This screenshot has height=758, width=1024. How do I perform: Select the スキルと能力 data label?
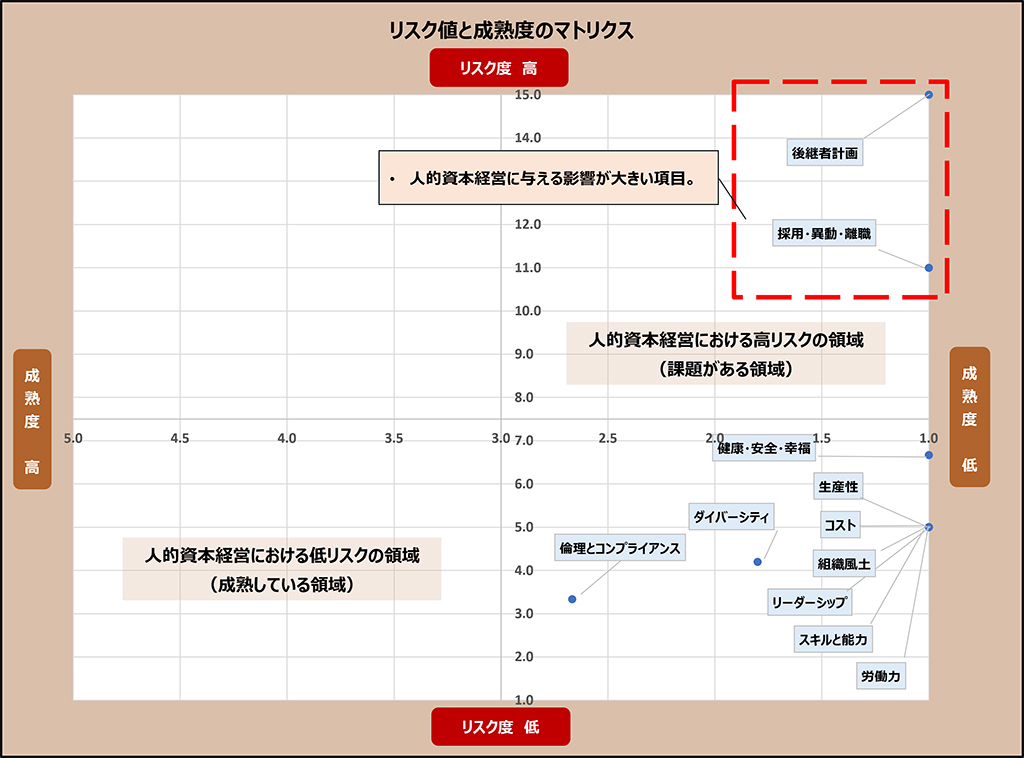tap(832, 639)
